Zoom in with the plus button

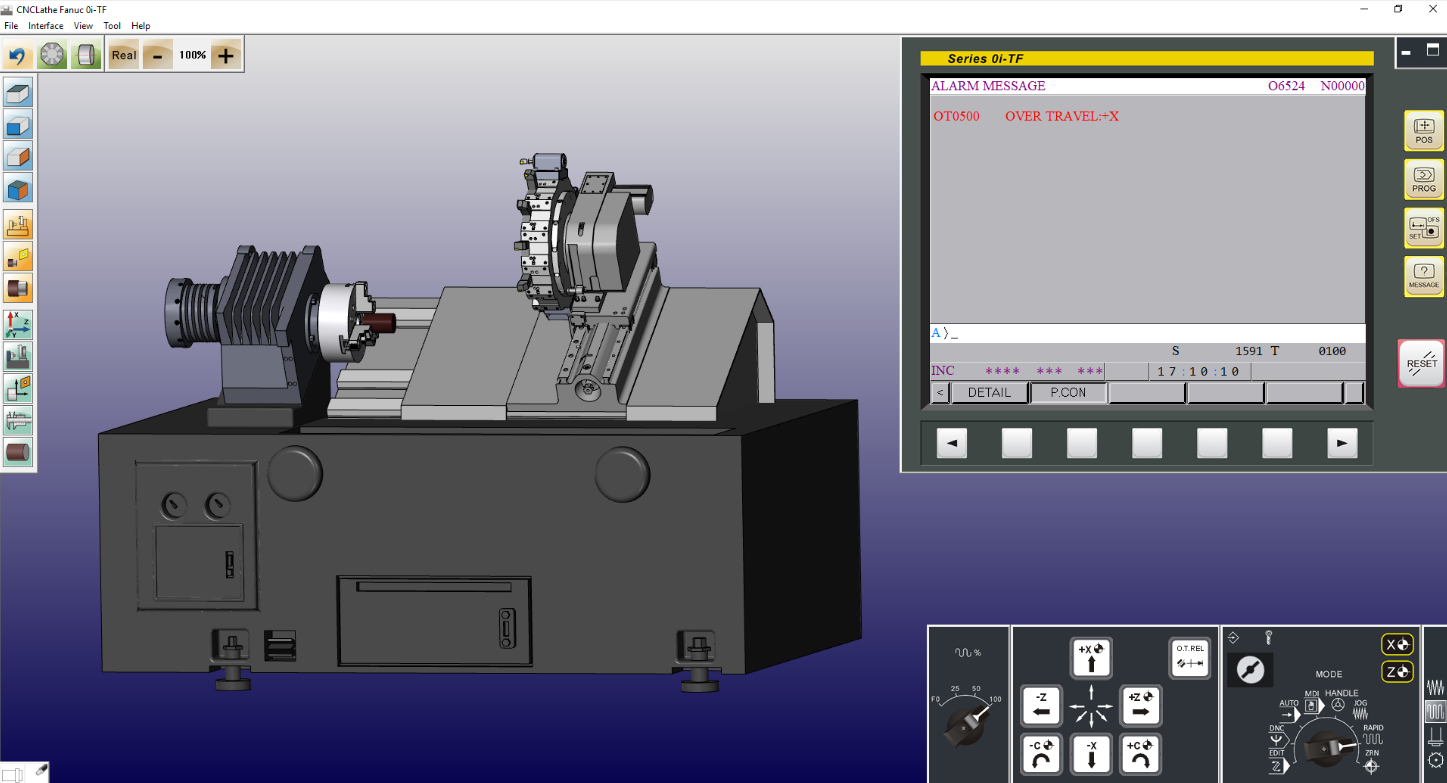point(226,55)
